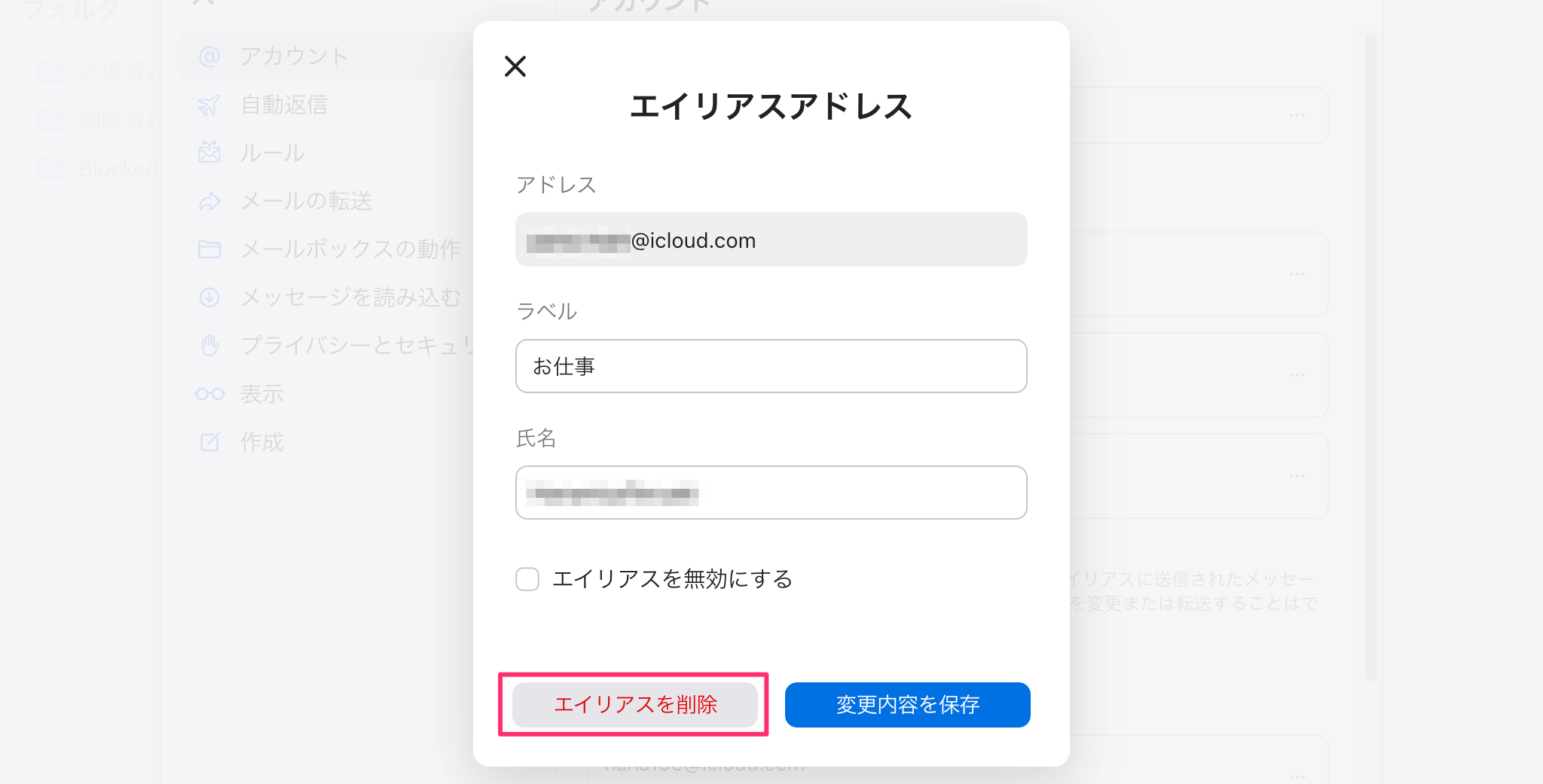Click the settings panel vertical scrollbar
The width and height of the screenshot is (1543, 784).
1370,354
